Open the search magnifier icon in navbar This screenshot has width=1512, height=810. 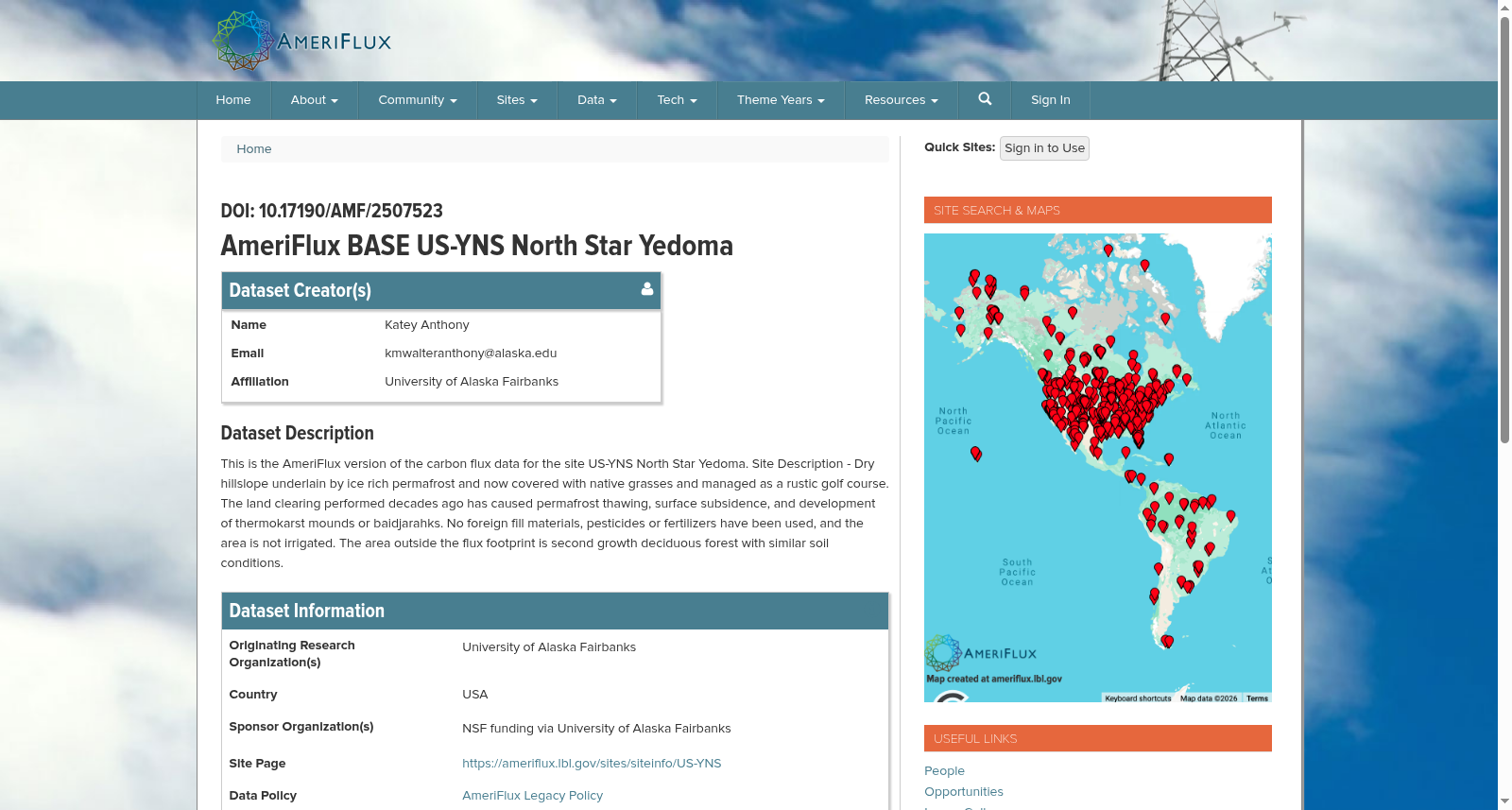[x=985, y=99]
